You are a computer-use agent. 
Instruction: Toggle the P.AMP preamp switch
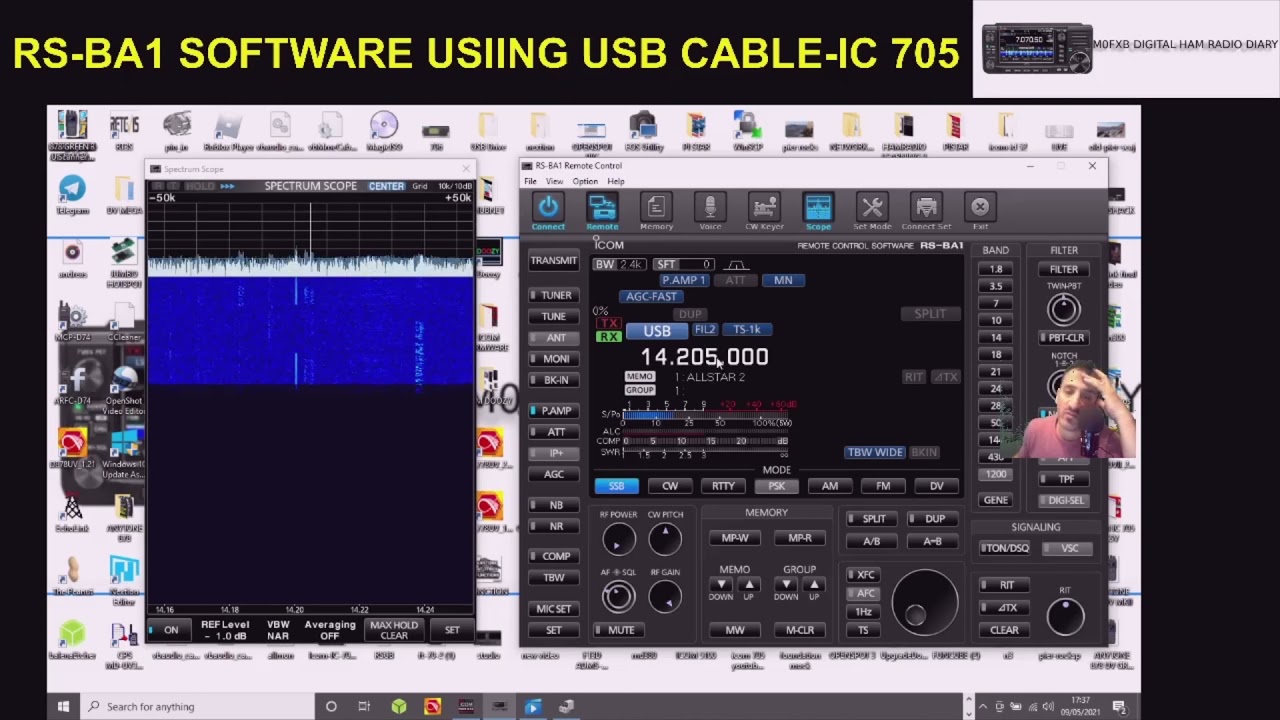[x=552, y=410]
